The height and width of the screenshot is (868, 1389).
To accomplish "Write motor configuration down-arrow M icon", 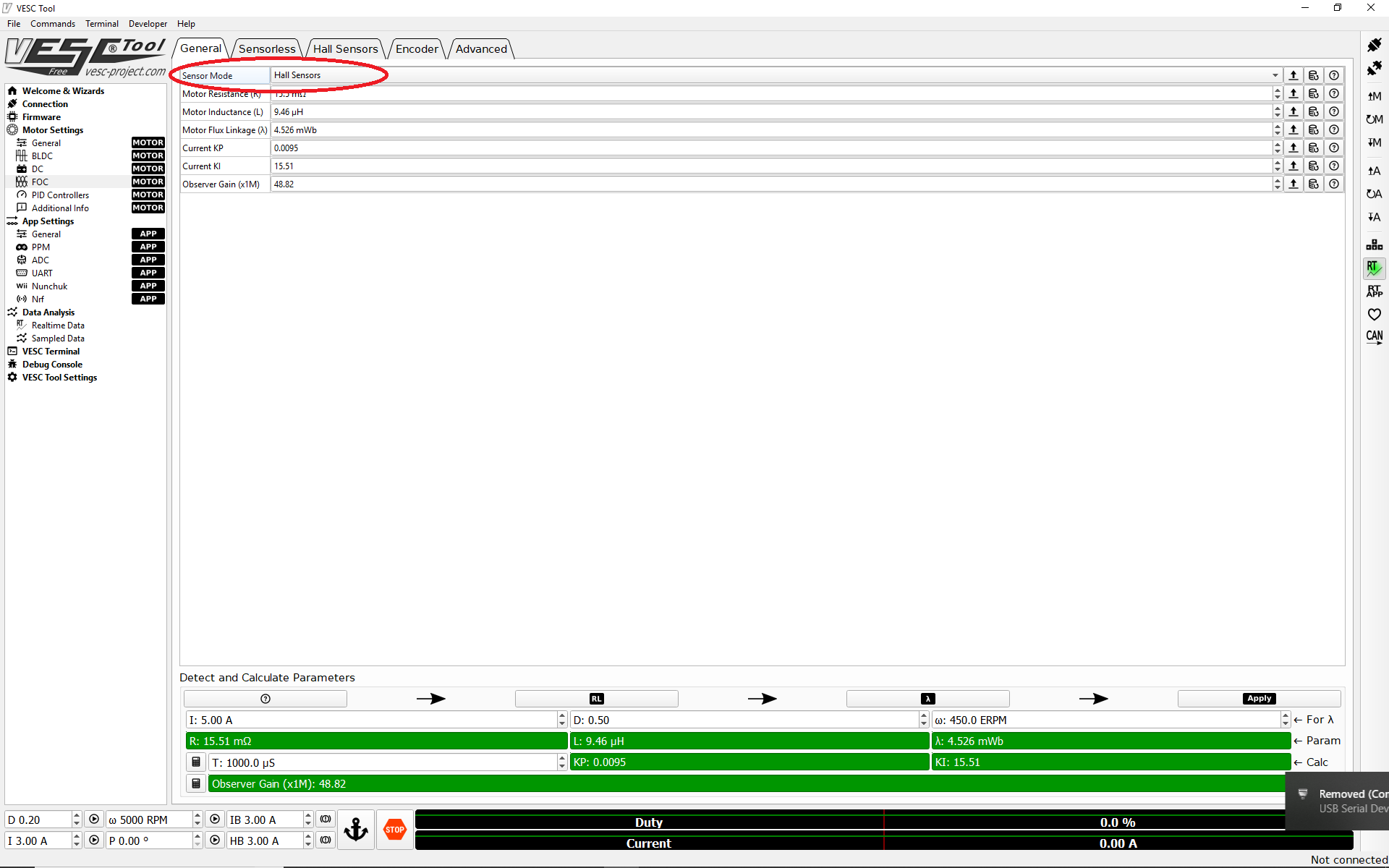I will pyautogui.click(x=1374, y=142).
